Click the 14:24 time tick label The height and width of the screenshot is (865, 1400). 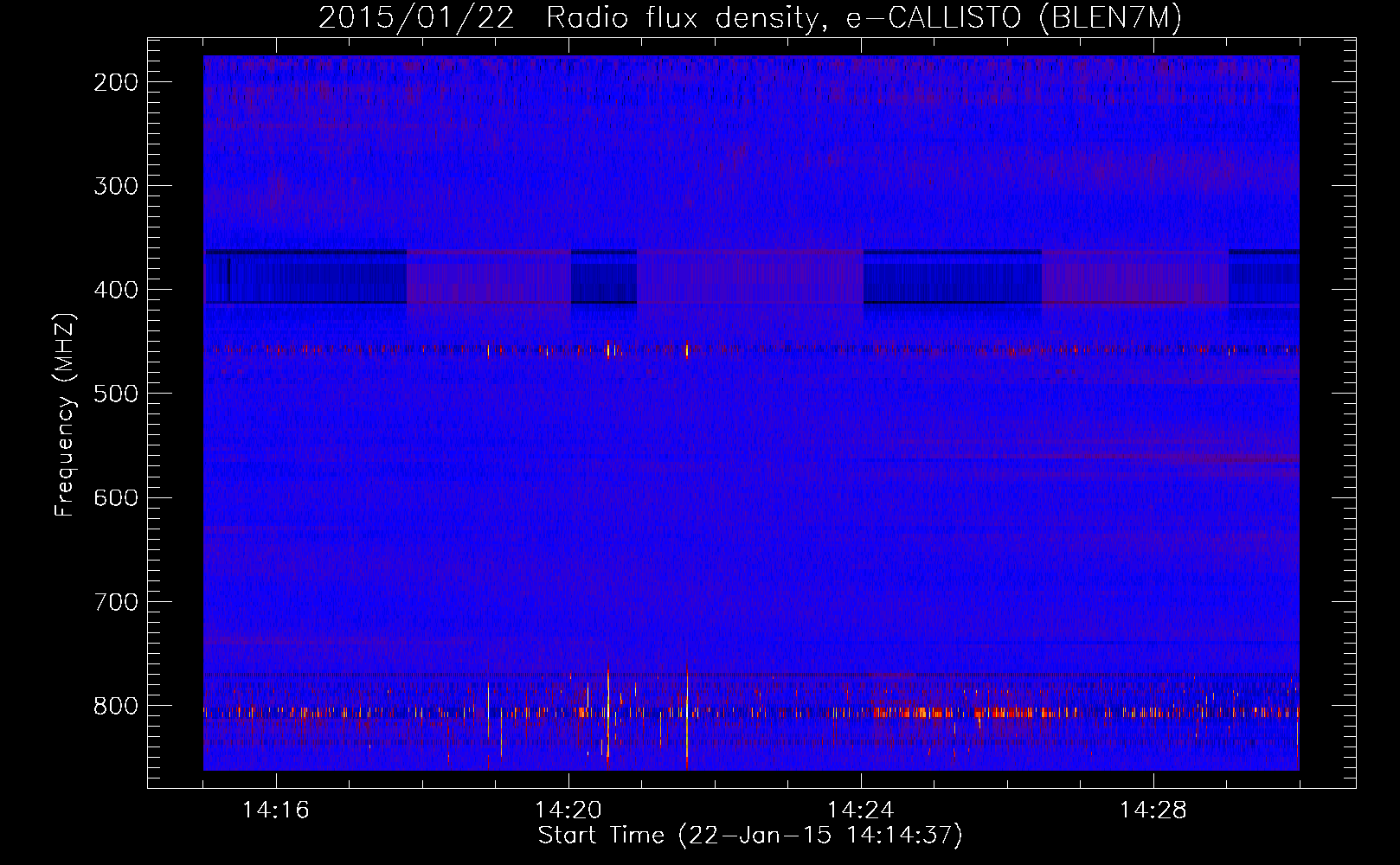point(861,811)
